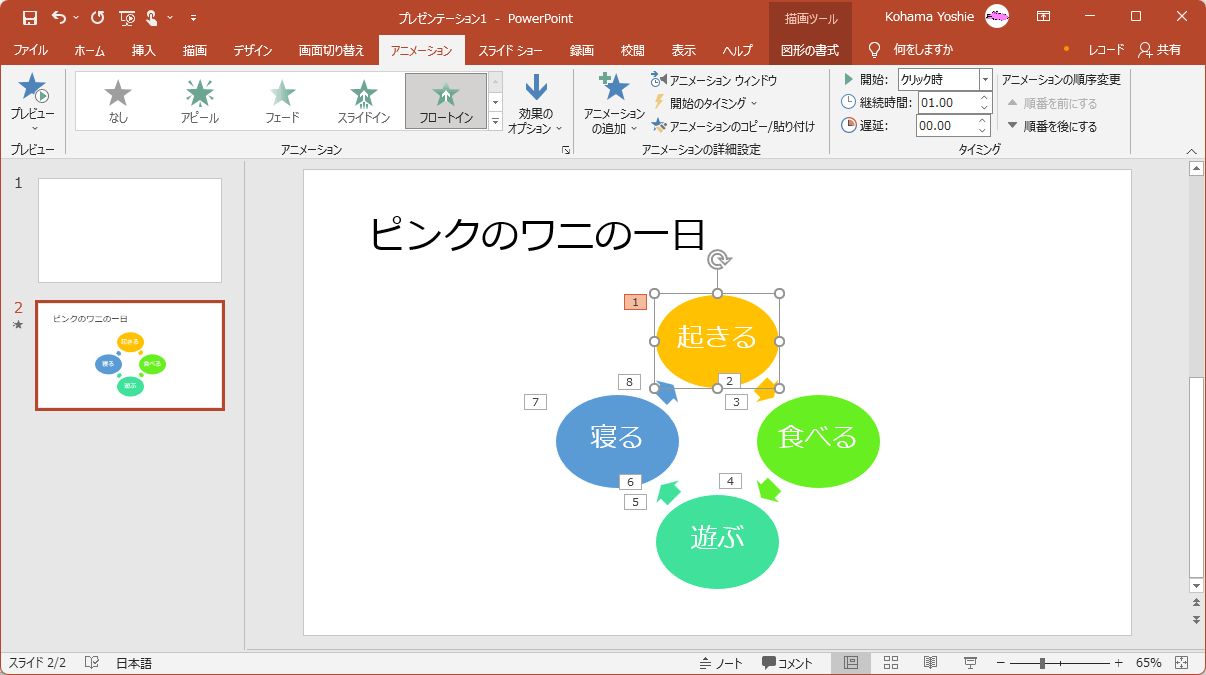The height and width of the screenshot is (675, 1206).
Task: Select the Float In (フロートイン) animation
Action: click(x=446, y=101)
